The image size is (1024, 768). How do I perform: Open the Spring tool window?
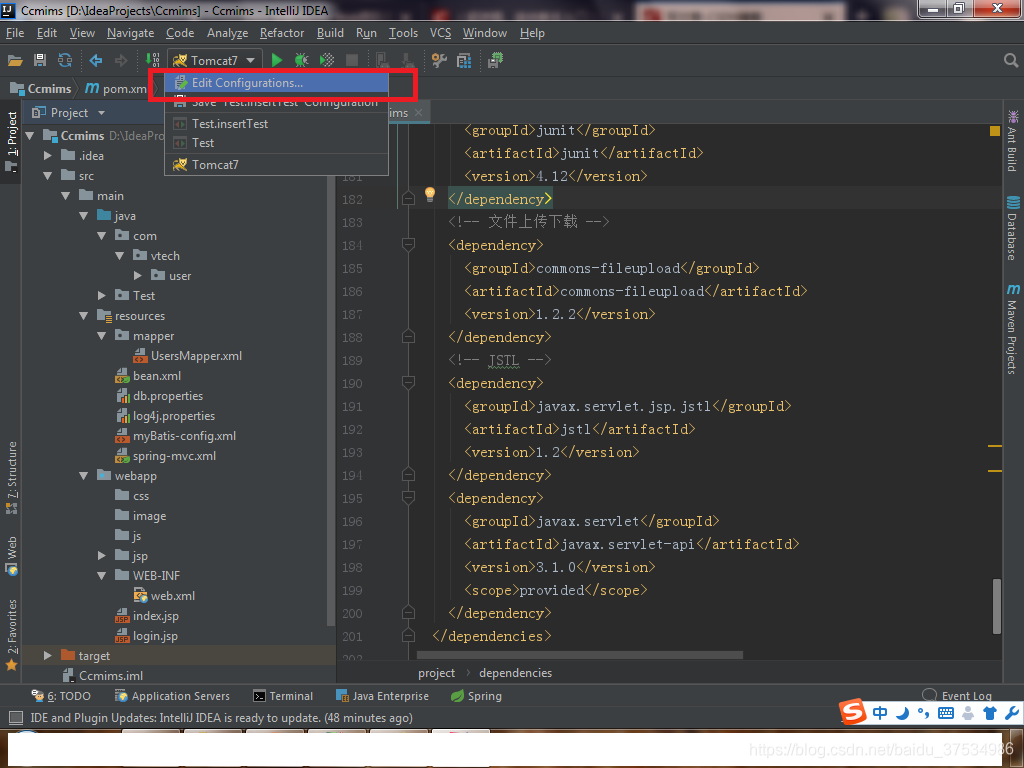[476, 696]
